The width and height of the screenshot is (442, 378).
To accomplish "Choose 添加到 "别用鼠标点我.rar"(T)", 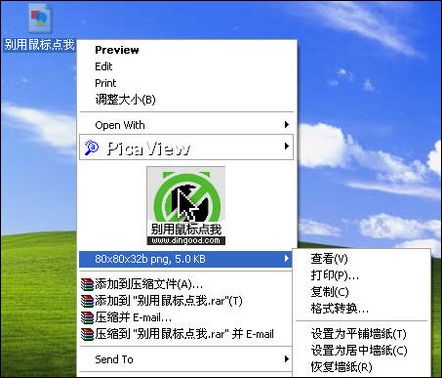I will pyautogui.click(x=185, y=301).
